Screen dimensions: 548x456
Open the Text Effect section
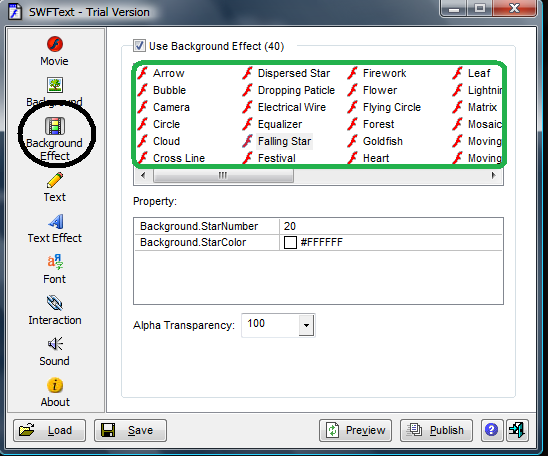(55, 228)
